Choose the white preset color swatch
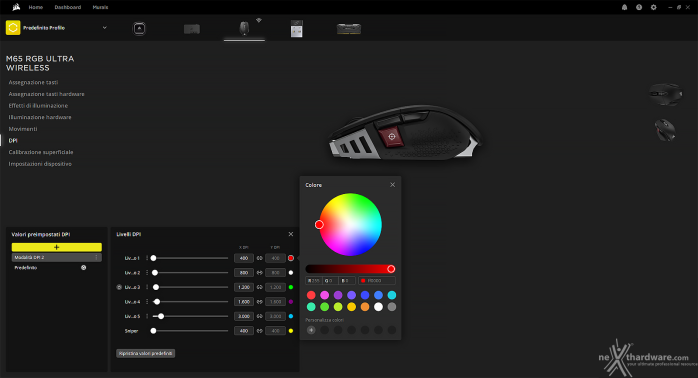 [378, 307]
